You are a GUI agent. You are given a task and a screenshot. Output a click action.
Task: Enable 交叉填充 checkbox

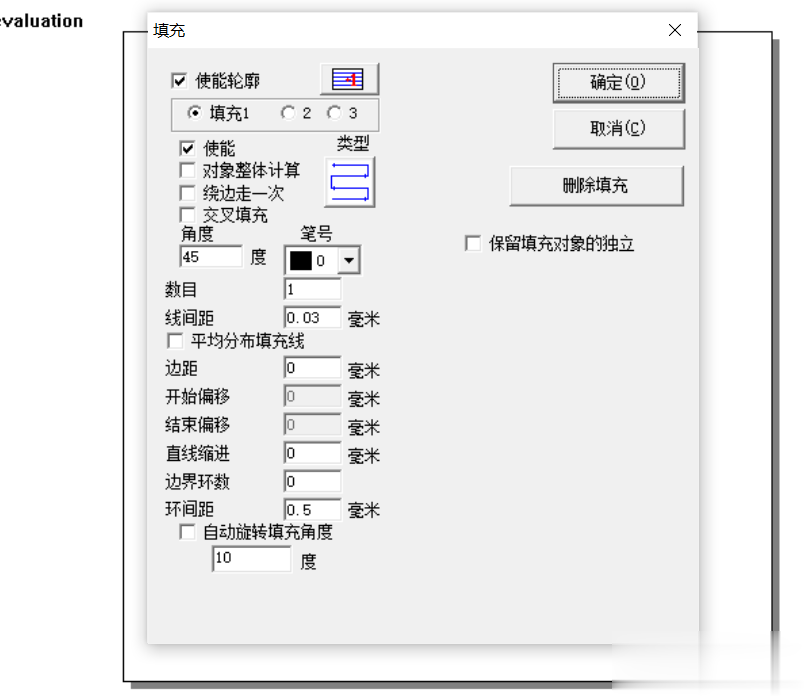pyautogui.click(x=187, y=215)
